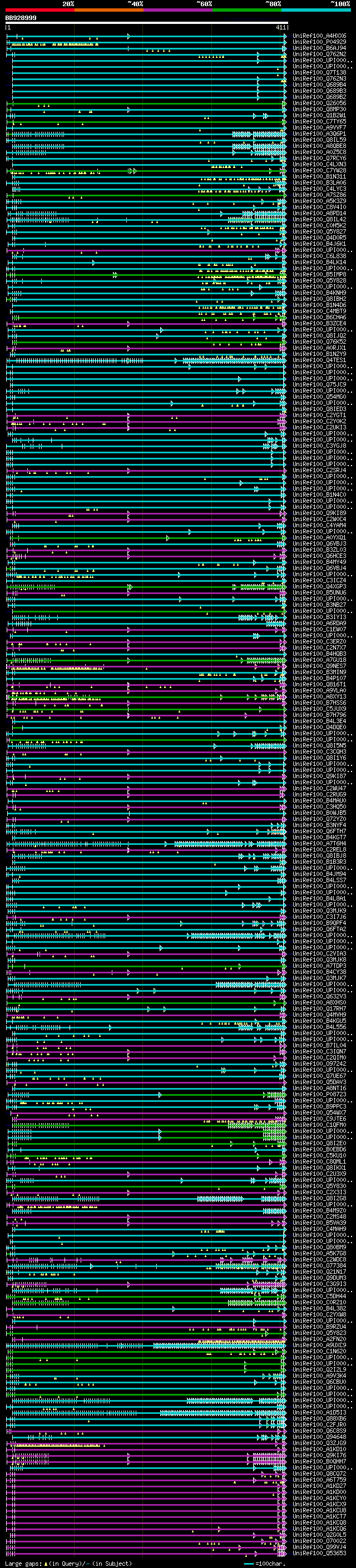The image size is (356, 1568).
Task: Open the UniRef100_Q17RH7 hit
Action: [x=319, y=1008]
